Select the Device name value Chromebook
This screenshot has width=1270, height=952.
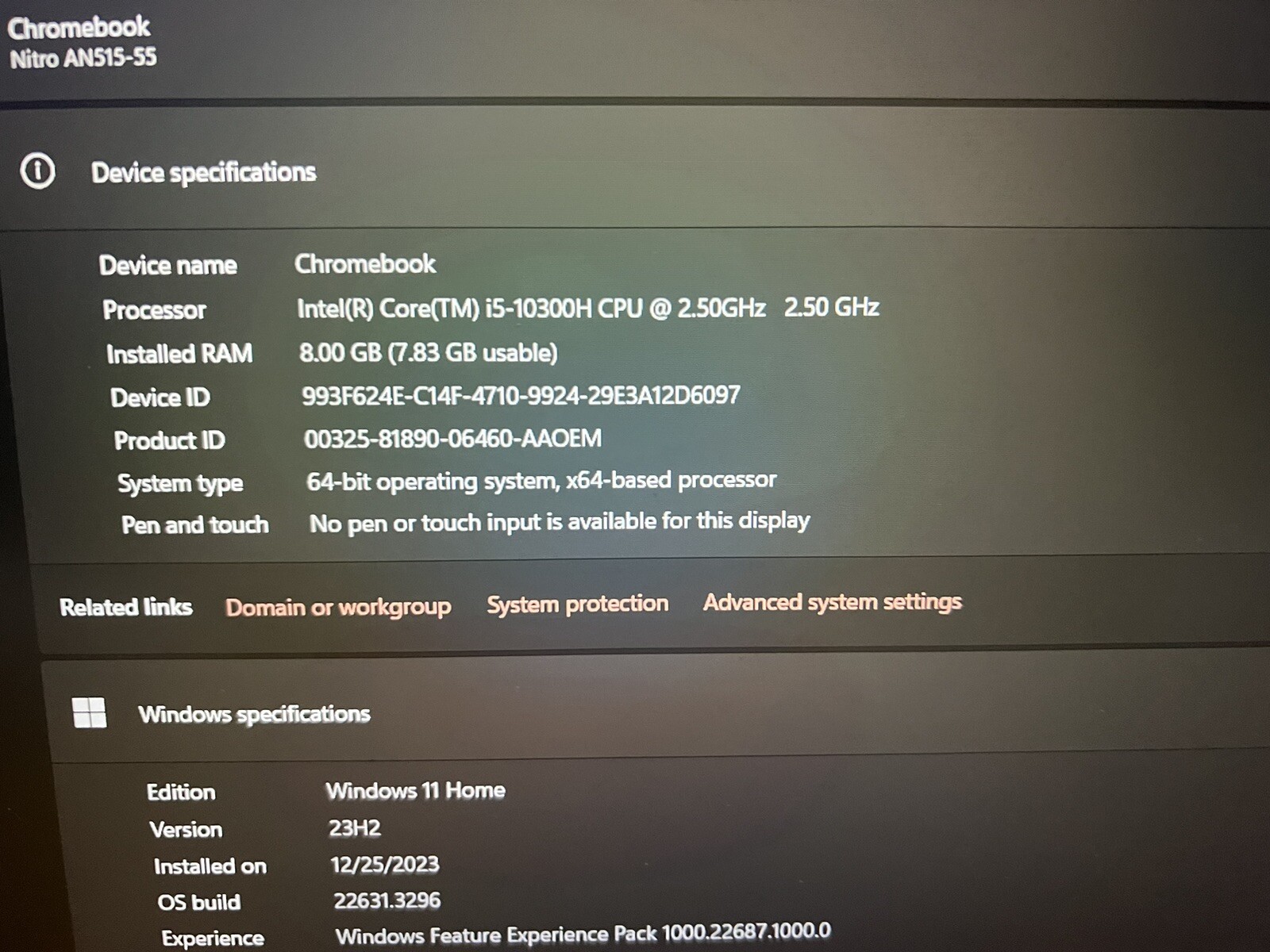coord(365,263)
